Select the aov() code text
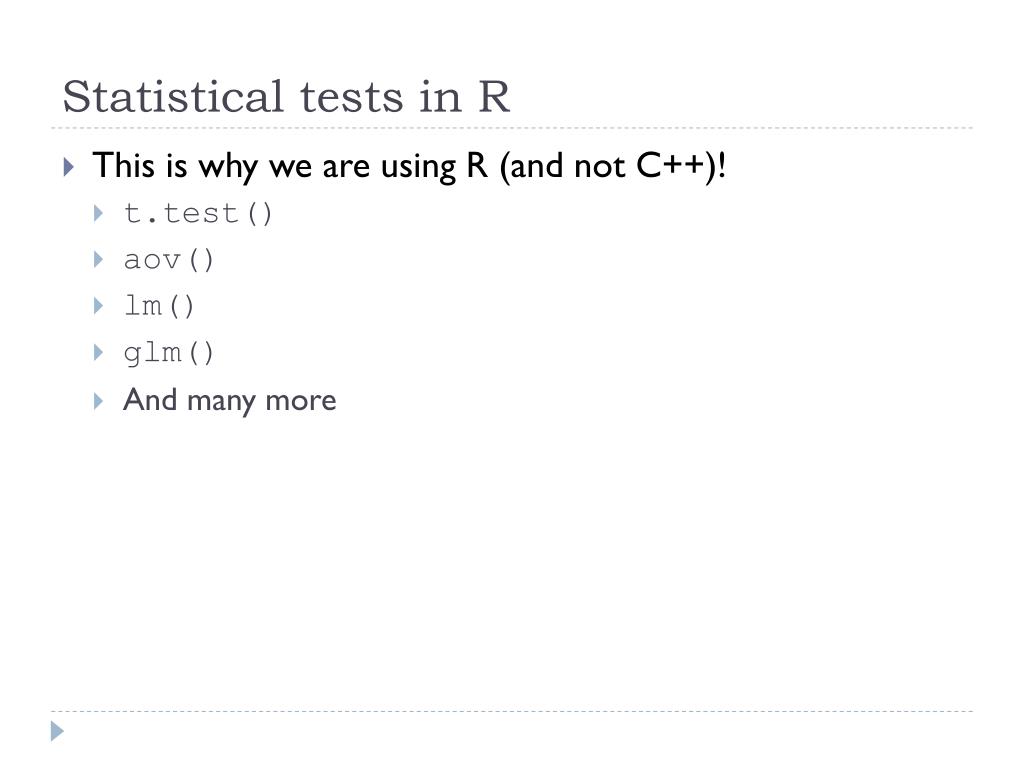Viewport: 1024px width, 768px height. 168,260
